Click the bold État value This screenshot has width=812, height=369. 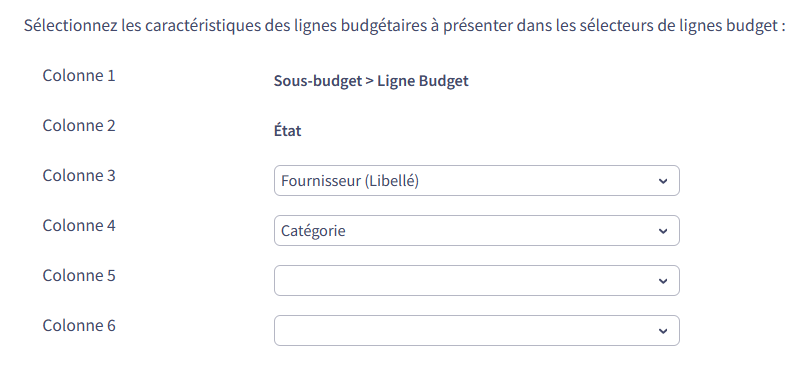point(287,130)
